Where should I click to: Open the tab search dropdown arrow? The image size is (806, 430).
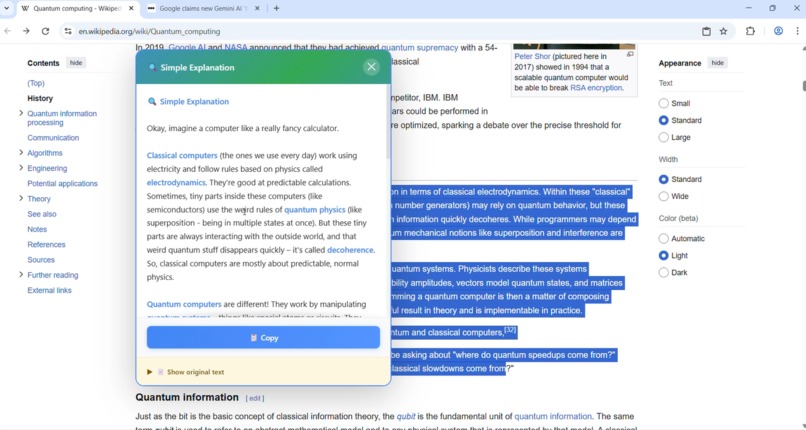pyautogui.click(x=7, y=8)
